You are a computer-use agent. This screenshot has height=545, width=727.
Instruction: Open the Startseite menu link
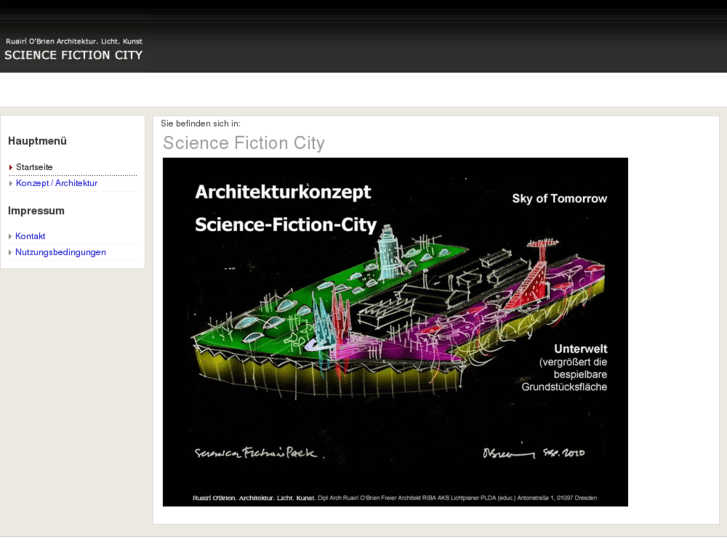click(x=34, y=167)
